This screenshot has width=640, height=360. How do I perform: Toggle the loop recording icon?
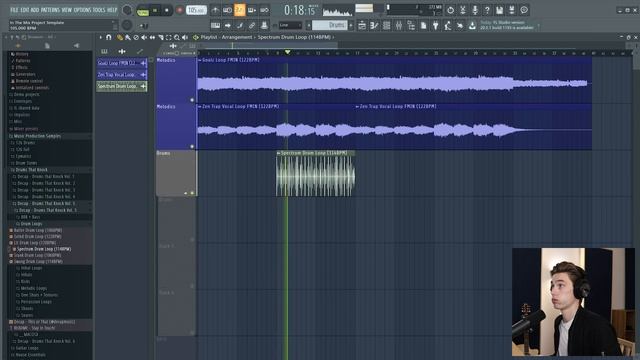[x=264, y=10]
